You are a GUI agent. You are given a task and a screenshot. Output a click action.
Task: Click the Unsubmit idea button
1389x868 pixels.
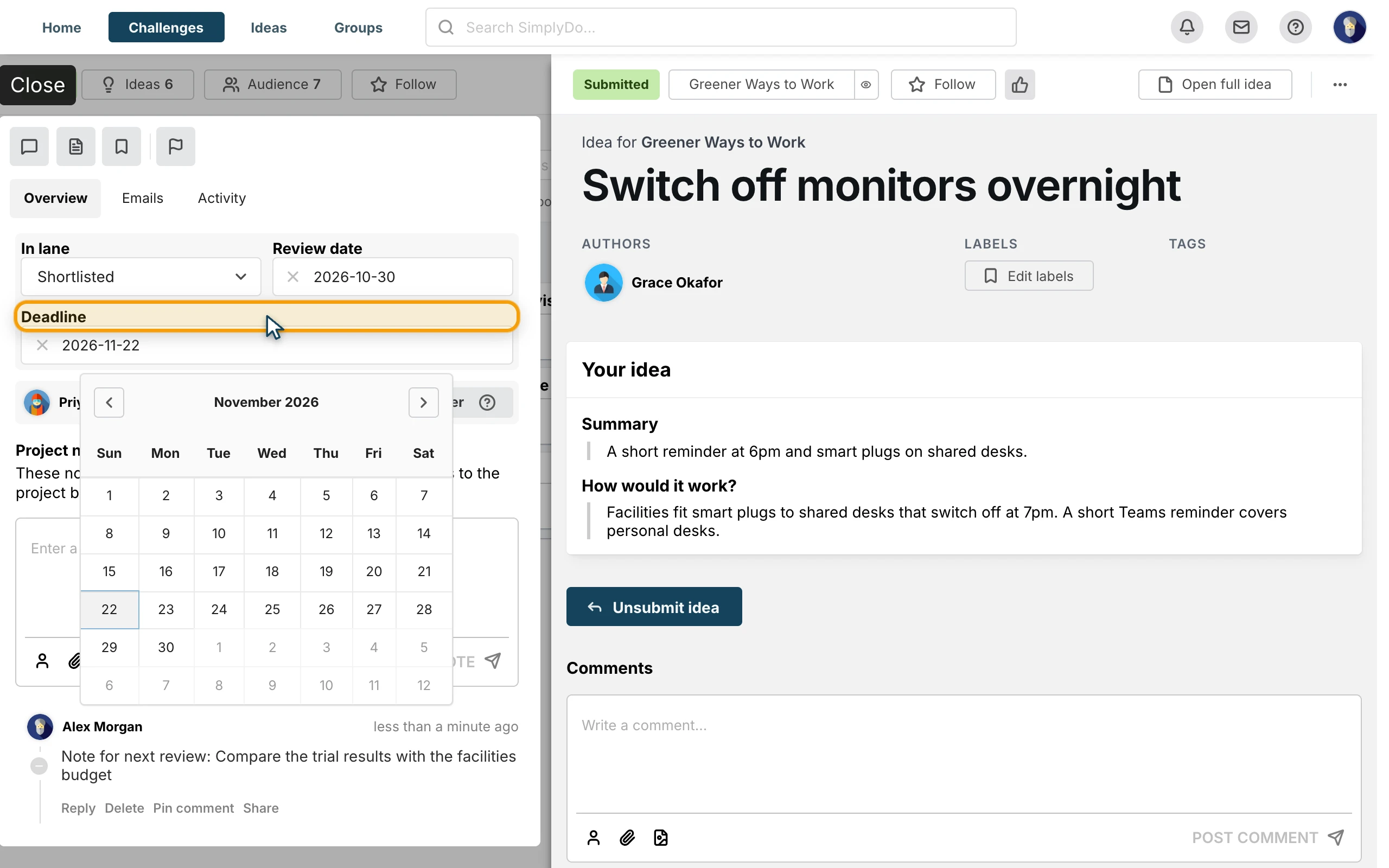(x=654, y=607)
